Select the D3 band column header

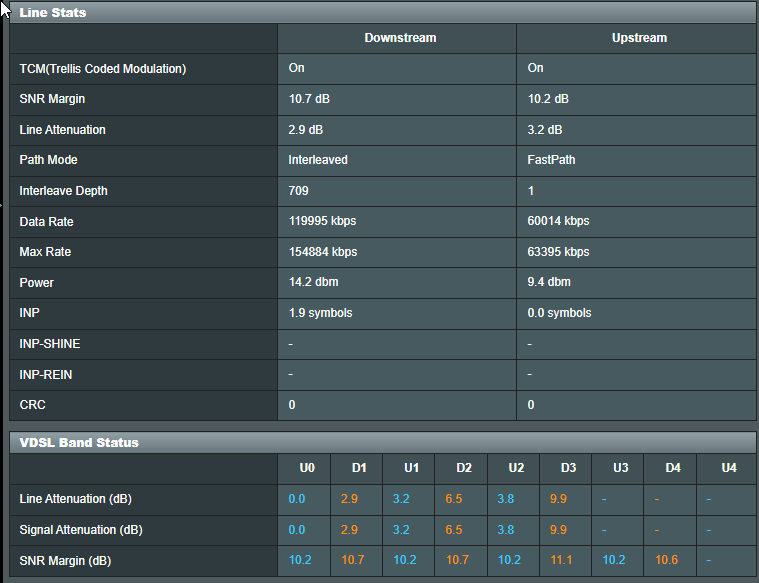[x=568, y=468]
